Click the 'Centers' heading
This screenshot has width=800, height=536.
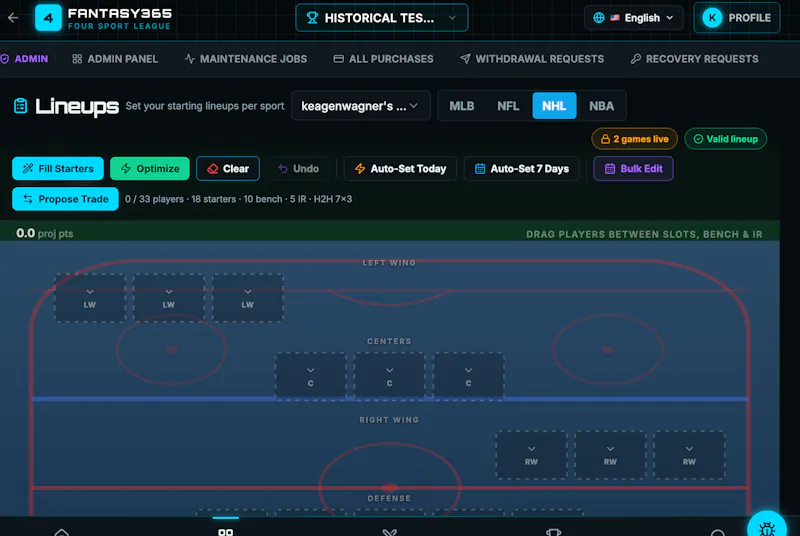click(389, 341)
